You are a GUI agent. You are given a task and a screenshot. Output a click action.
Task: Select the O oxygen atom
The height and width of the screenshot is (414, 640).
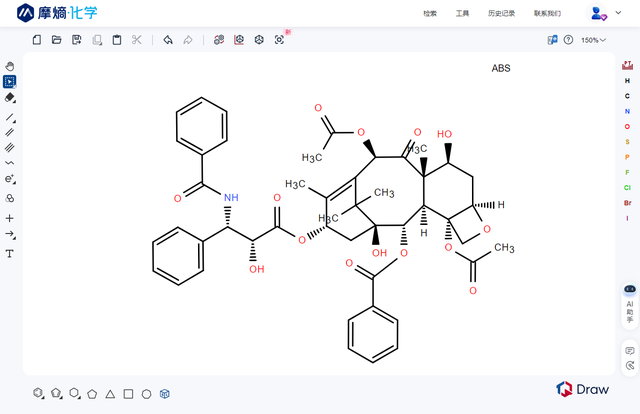point(627,127)
